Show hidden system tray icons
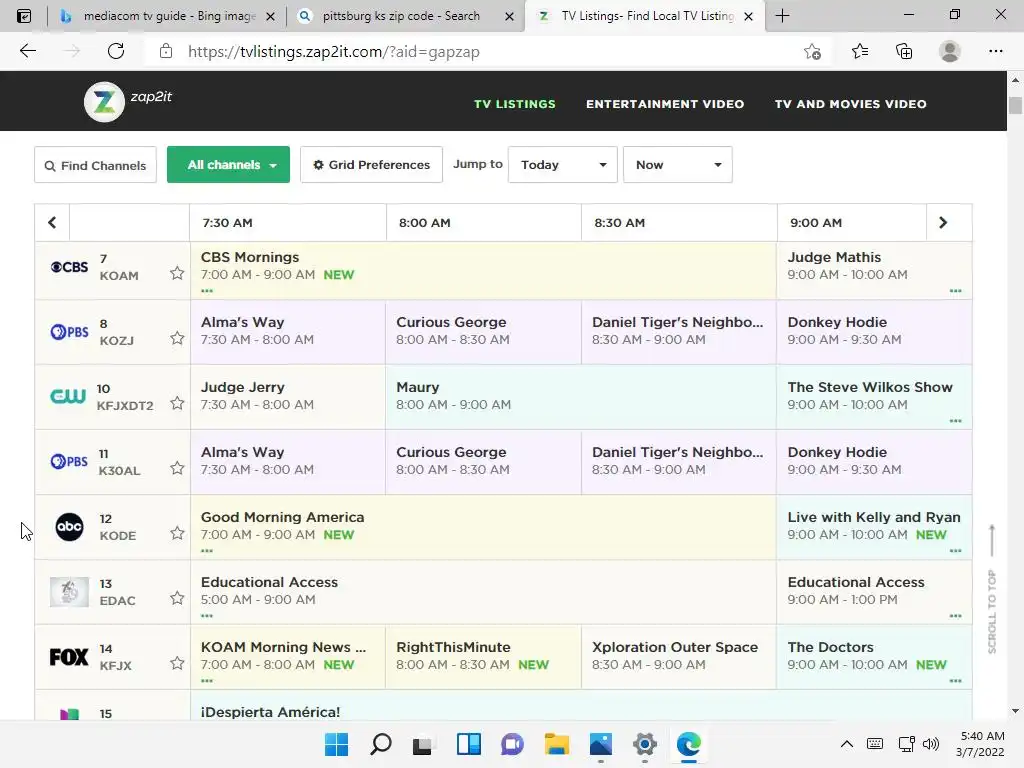The image size is (1024, 768). click(x=846, y=744)
